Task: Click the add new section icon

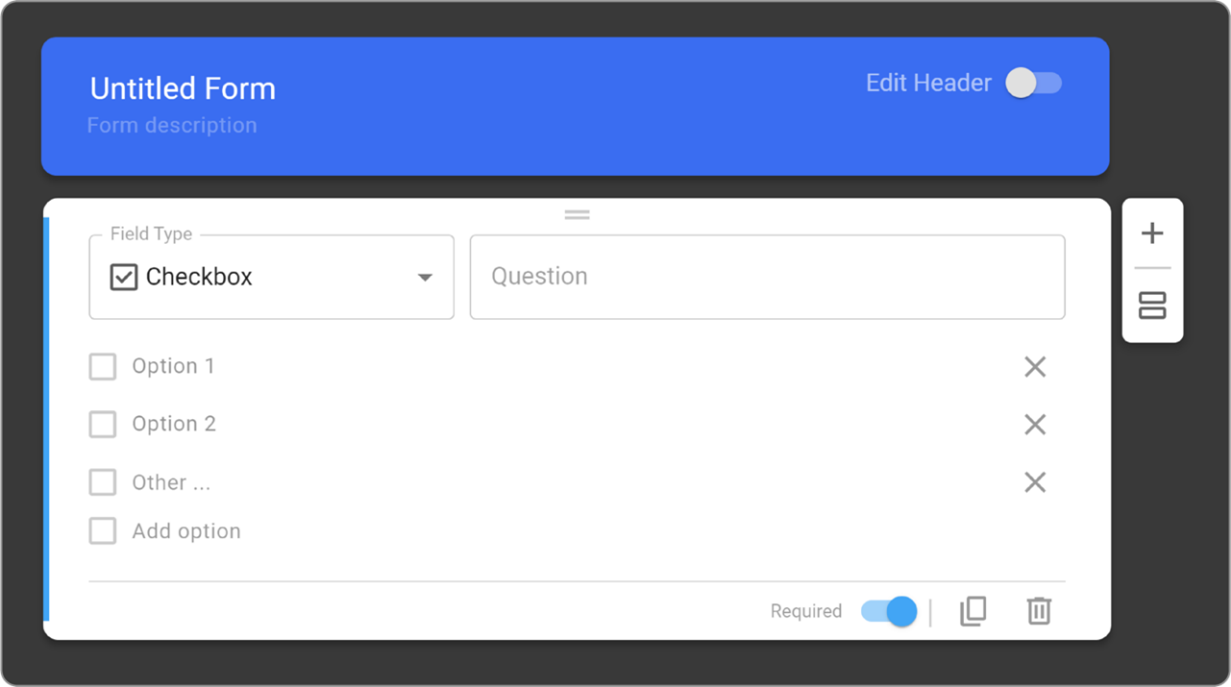Action: pos(1152,306)
